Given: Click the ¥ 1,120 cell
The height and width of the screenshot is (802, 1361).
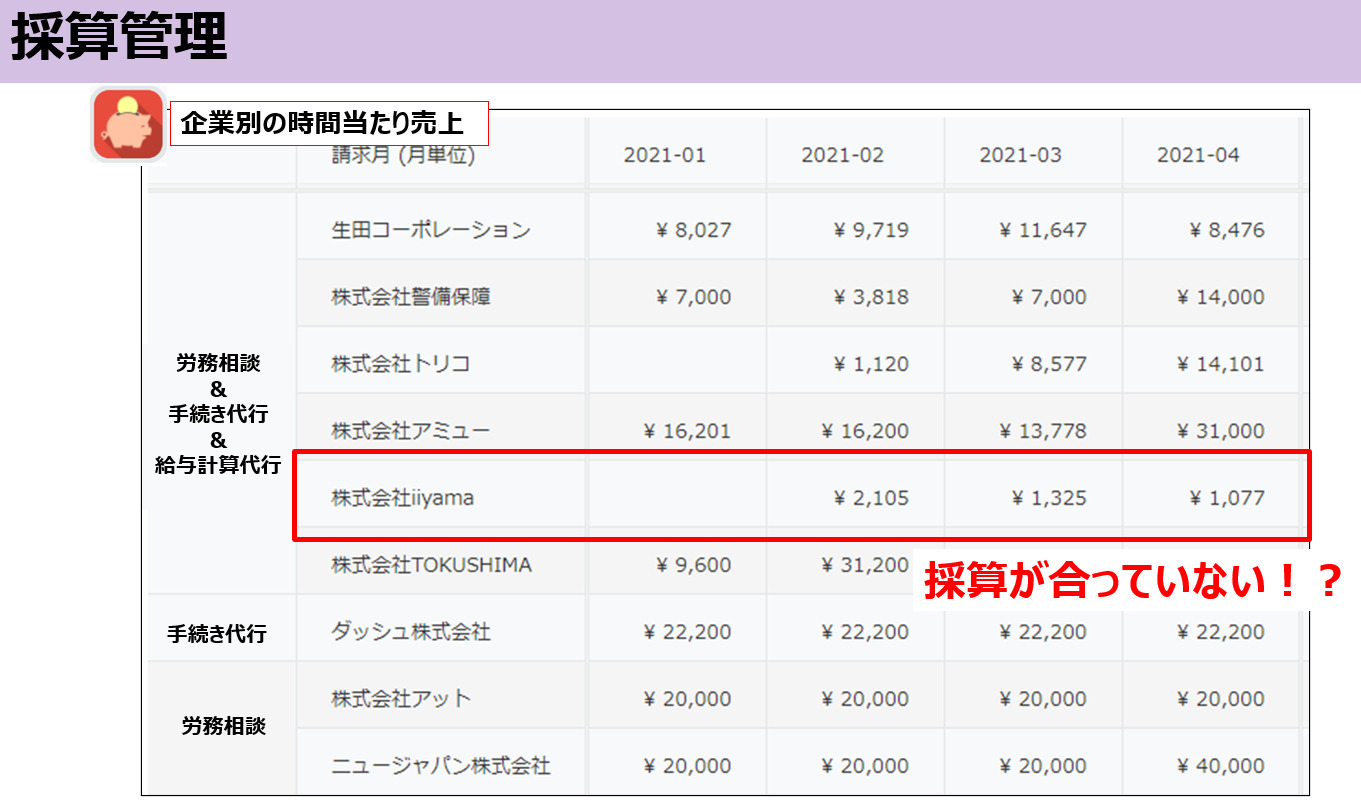Looking at the screenshot, I should pyautogui.click(x=871, y=364).
